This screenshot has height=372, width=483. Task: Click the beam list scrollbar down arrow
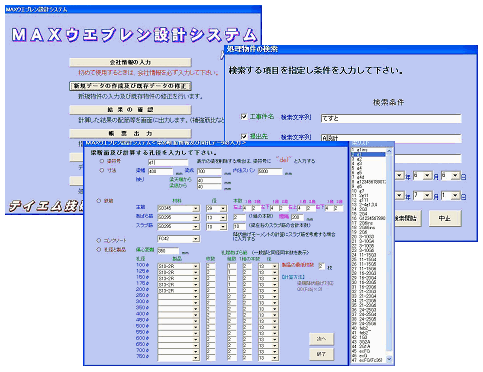coord(389,360)
